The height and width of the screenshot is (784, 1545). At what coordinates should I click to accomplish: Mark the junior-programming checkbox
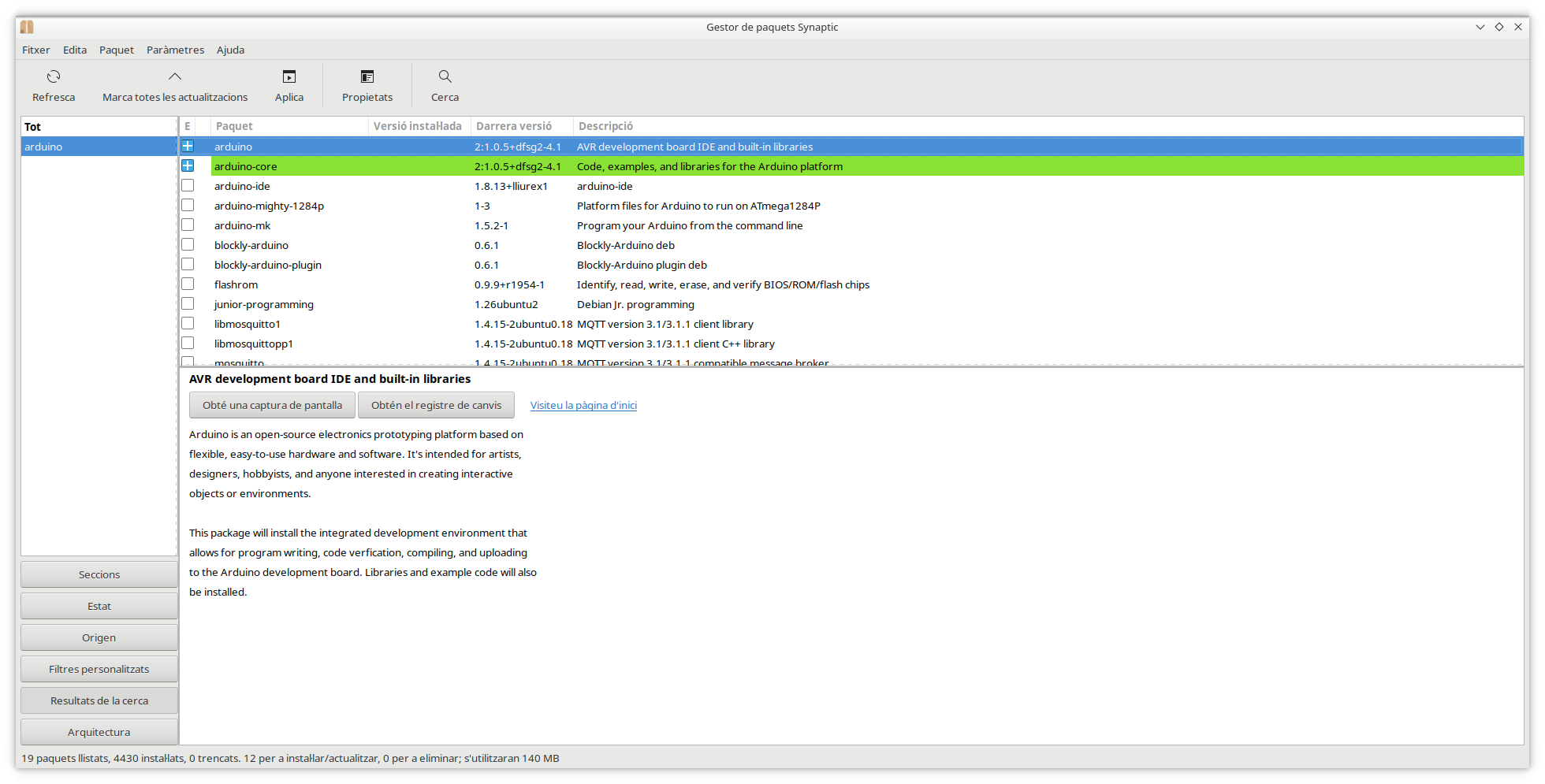(x=188, y=304)
